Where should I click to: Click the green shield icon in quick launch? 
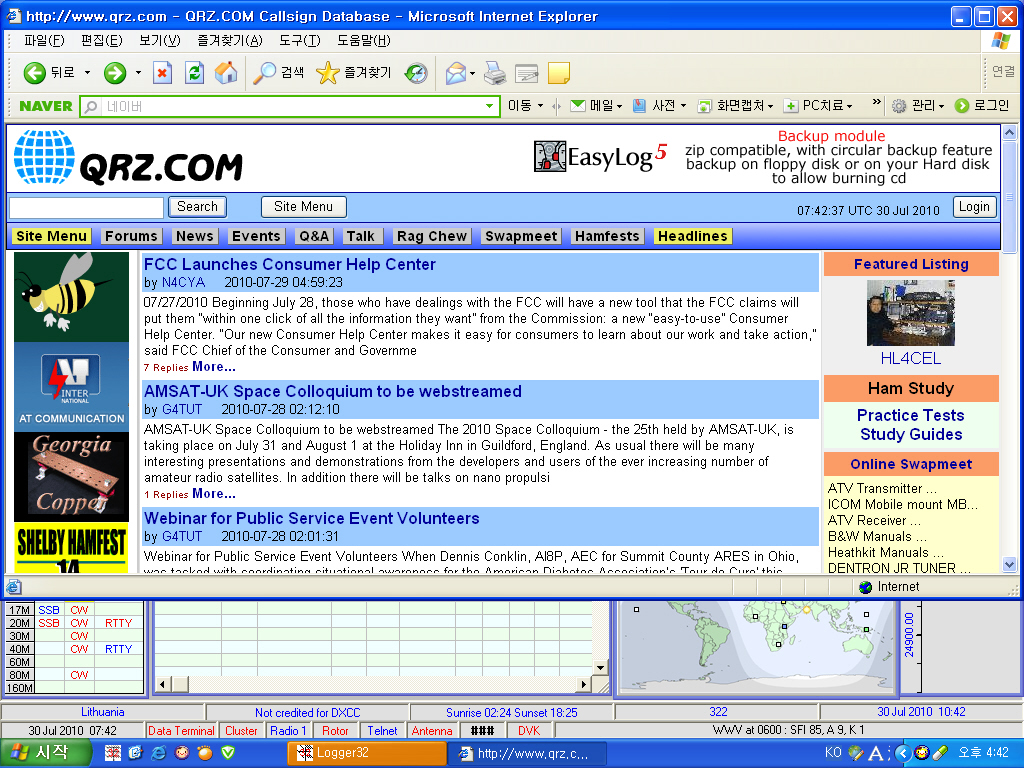[x=228, y=753]
